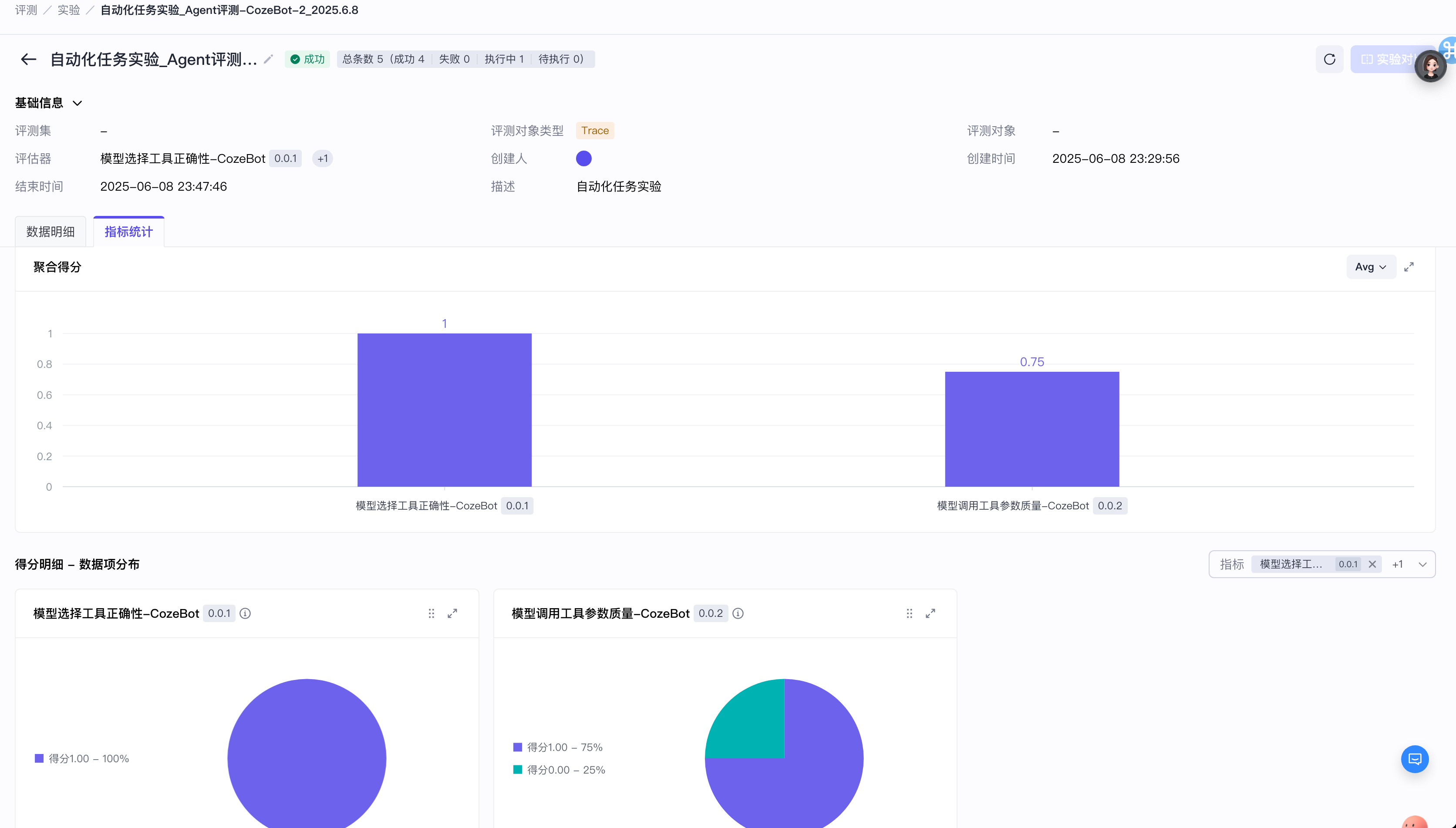Open the blue feedback chat icon

point(1415,759)
